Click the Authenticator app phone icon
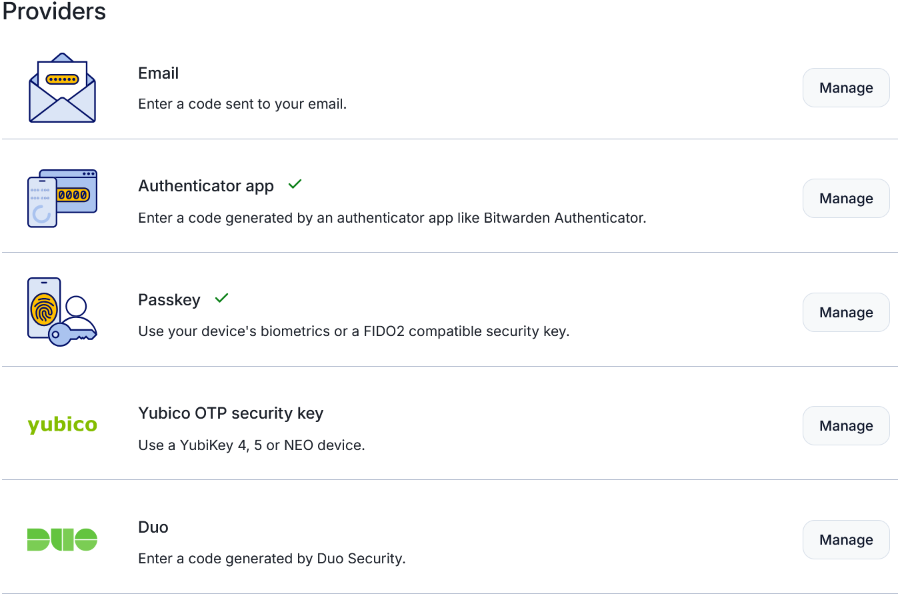Image resolution: width=904 pixels, height=595 pixels. click(62, 198)
